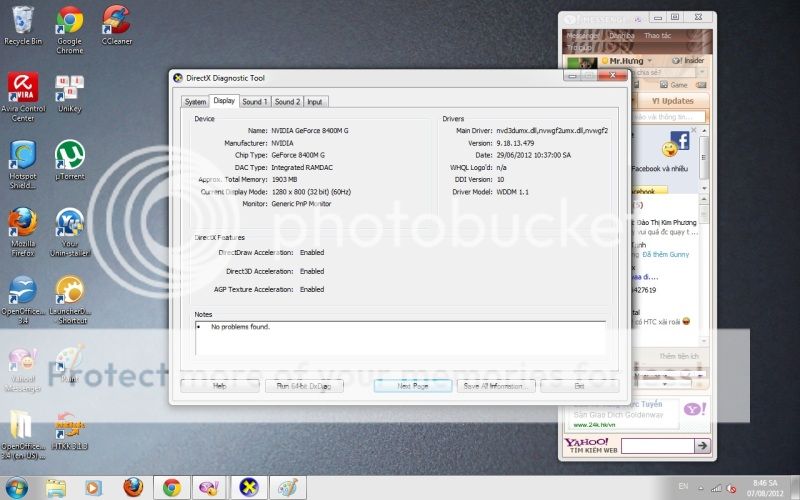Click the DirectX title bar icon
Screen dimensions: 800x500
point(178,78)
